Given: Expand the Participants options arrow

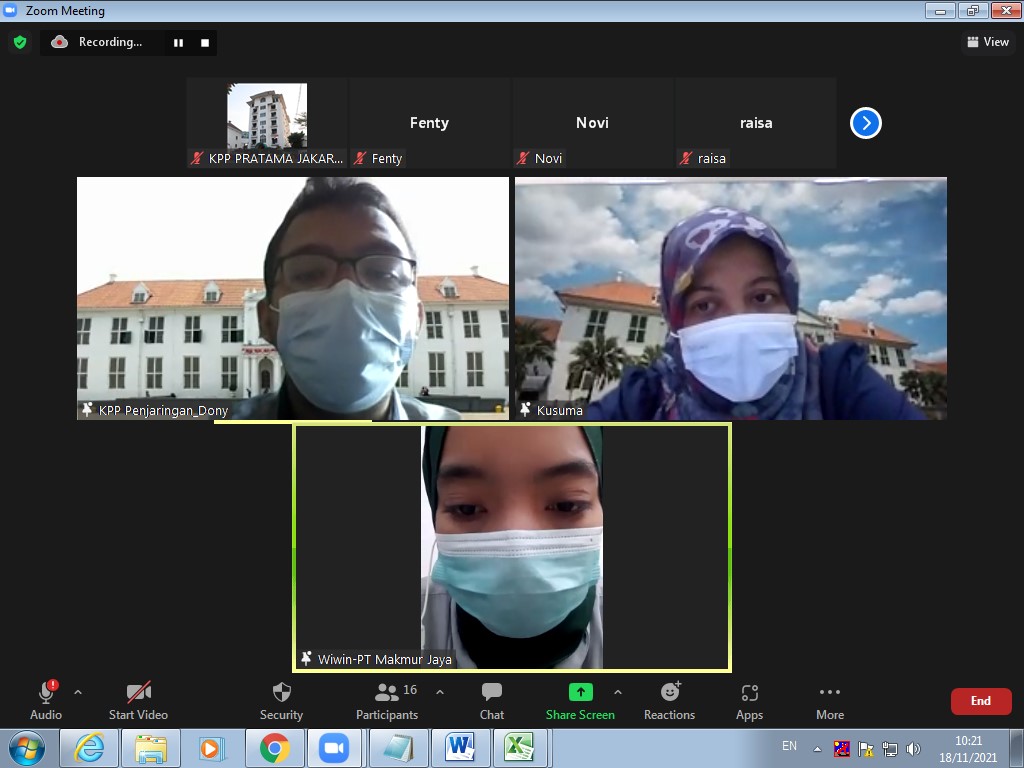Looking at the screenshot, I should (440, 692).
